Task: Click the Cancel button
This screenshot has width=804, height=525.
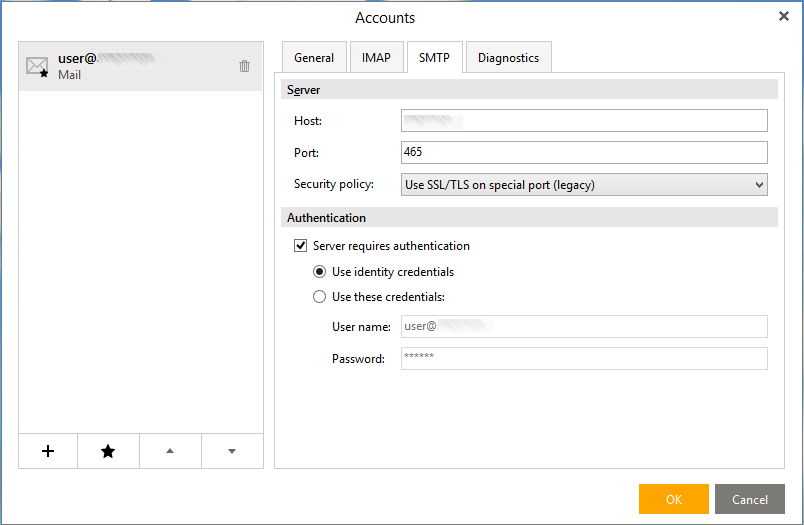Action: 749,499
